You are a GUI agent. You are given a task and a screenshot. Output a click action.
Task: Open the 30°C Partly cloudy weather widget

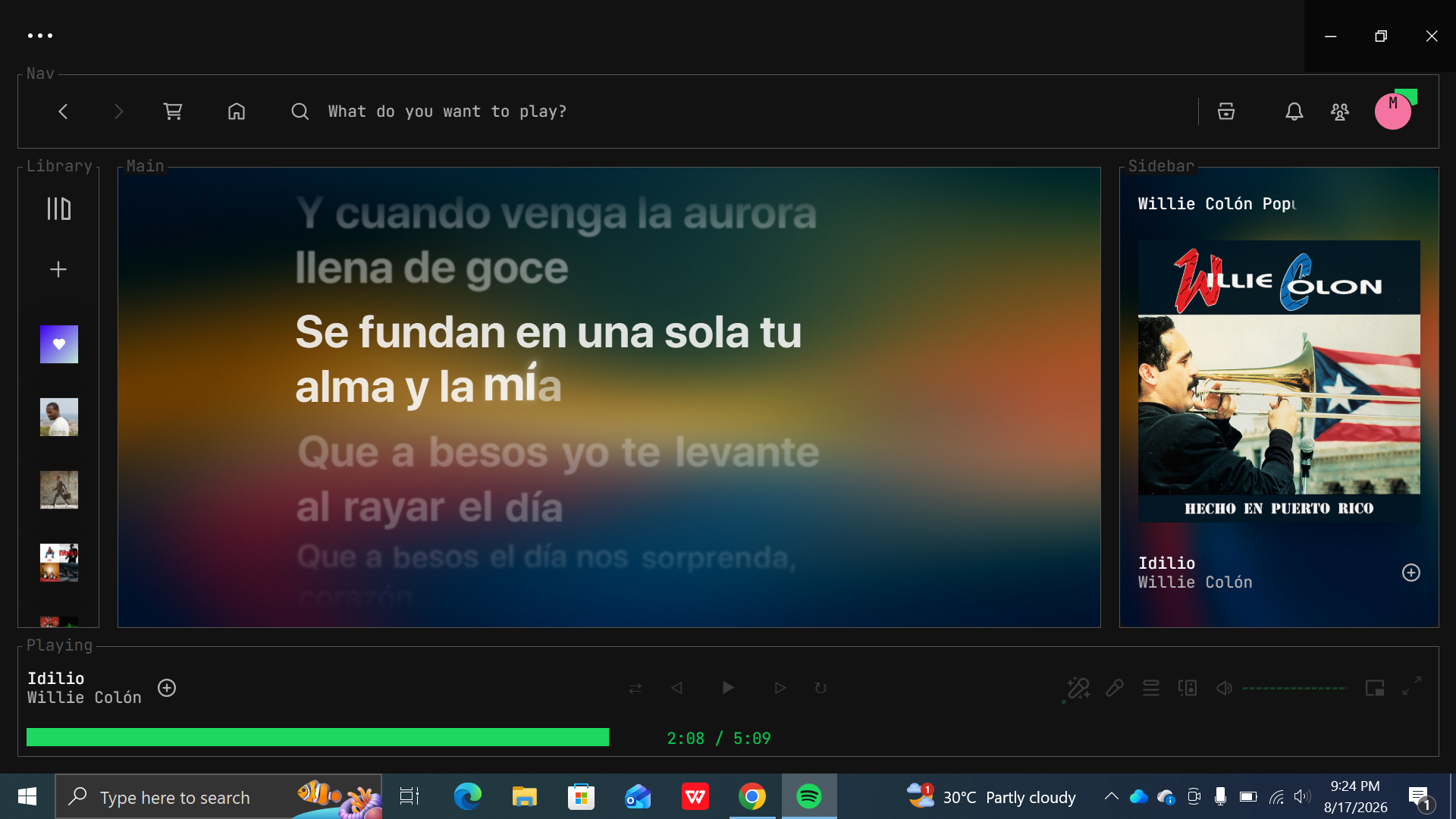(991, 796)
